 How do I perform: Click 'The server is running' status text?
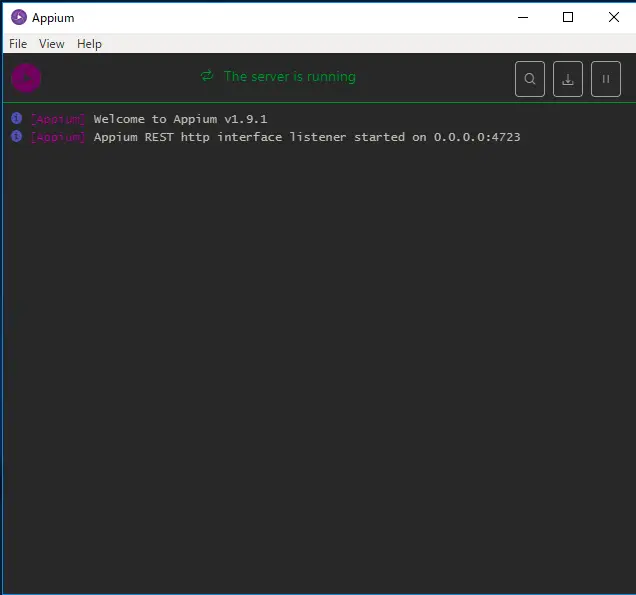point(290,76)
